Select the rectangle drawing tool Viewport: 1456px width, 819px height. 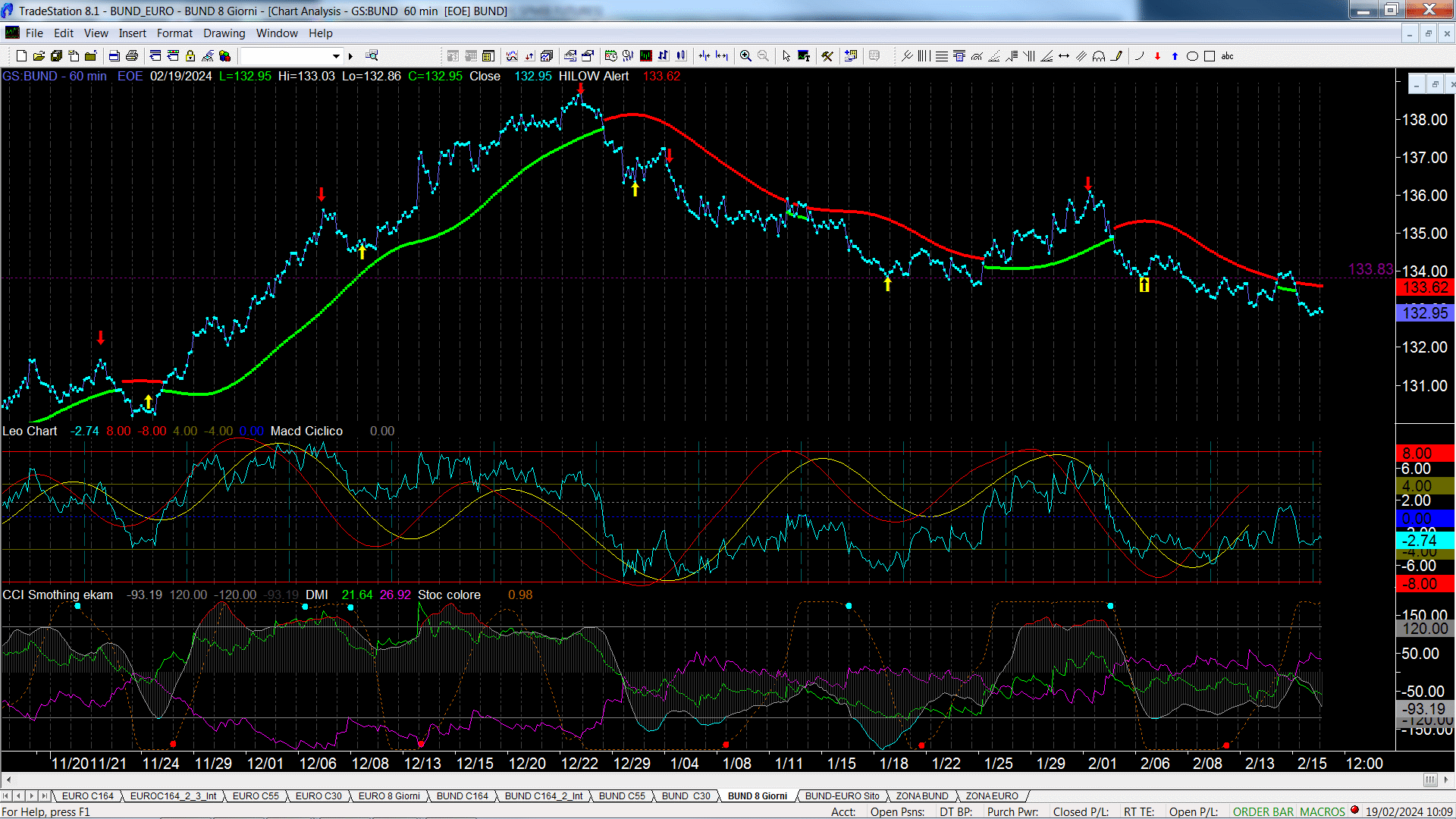coord(1210,56)
